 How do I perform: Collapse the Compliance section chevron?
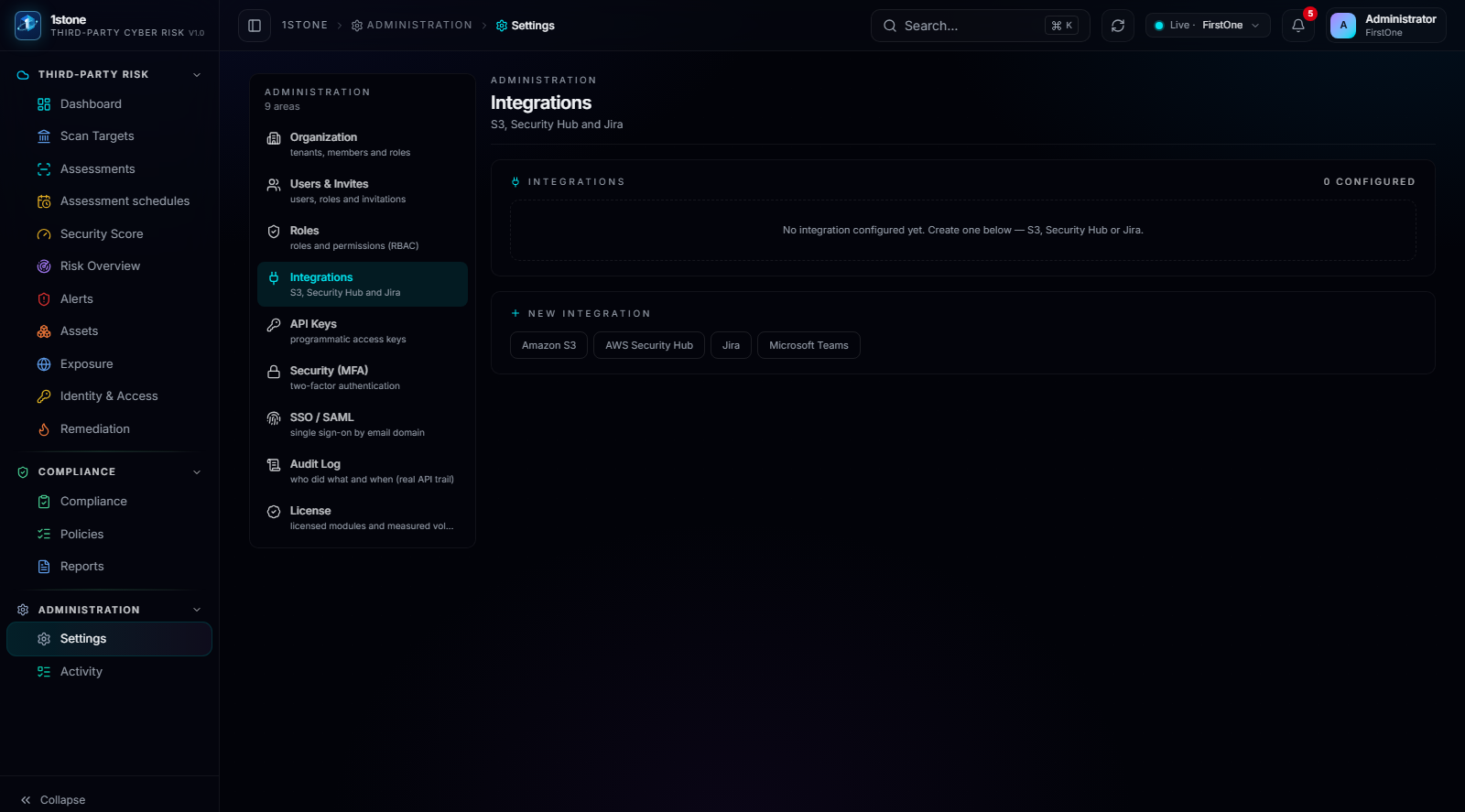197,472
